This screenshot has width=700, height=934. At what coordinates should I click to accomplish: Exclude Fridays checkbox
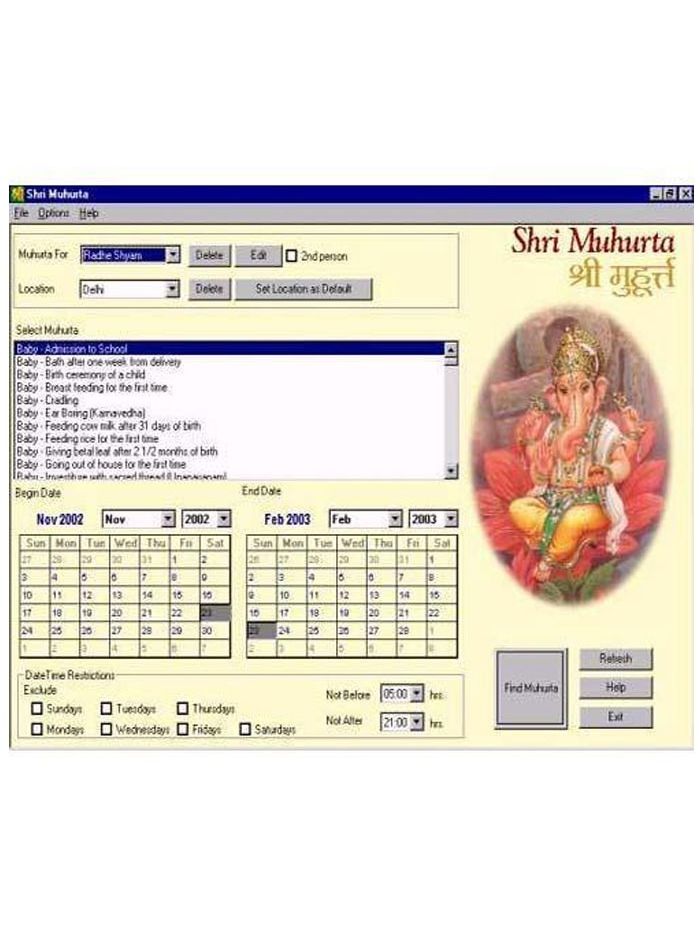pos(183,729)
